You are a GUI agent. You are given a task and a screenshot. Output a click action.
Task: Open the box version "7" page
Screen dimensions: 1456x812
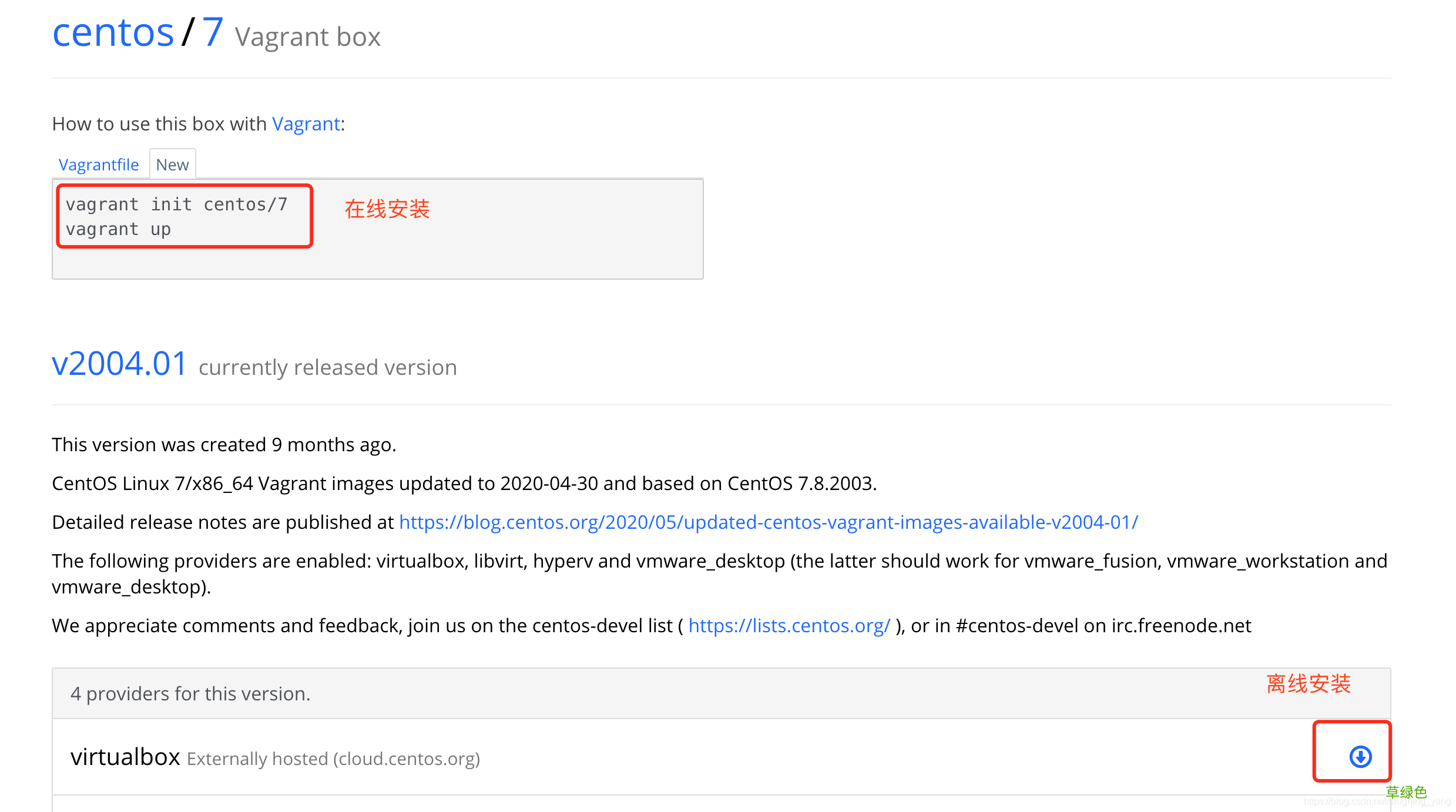211,32
